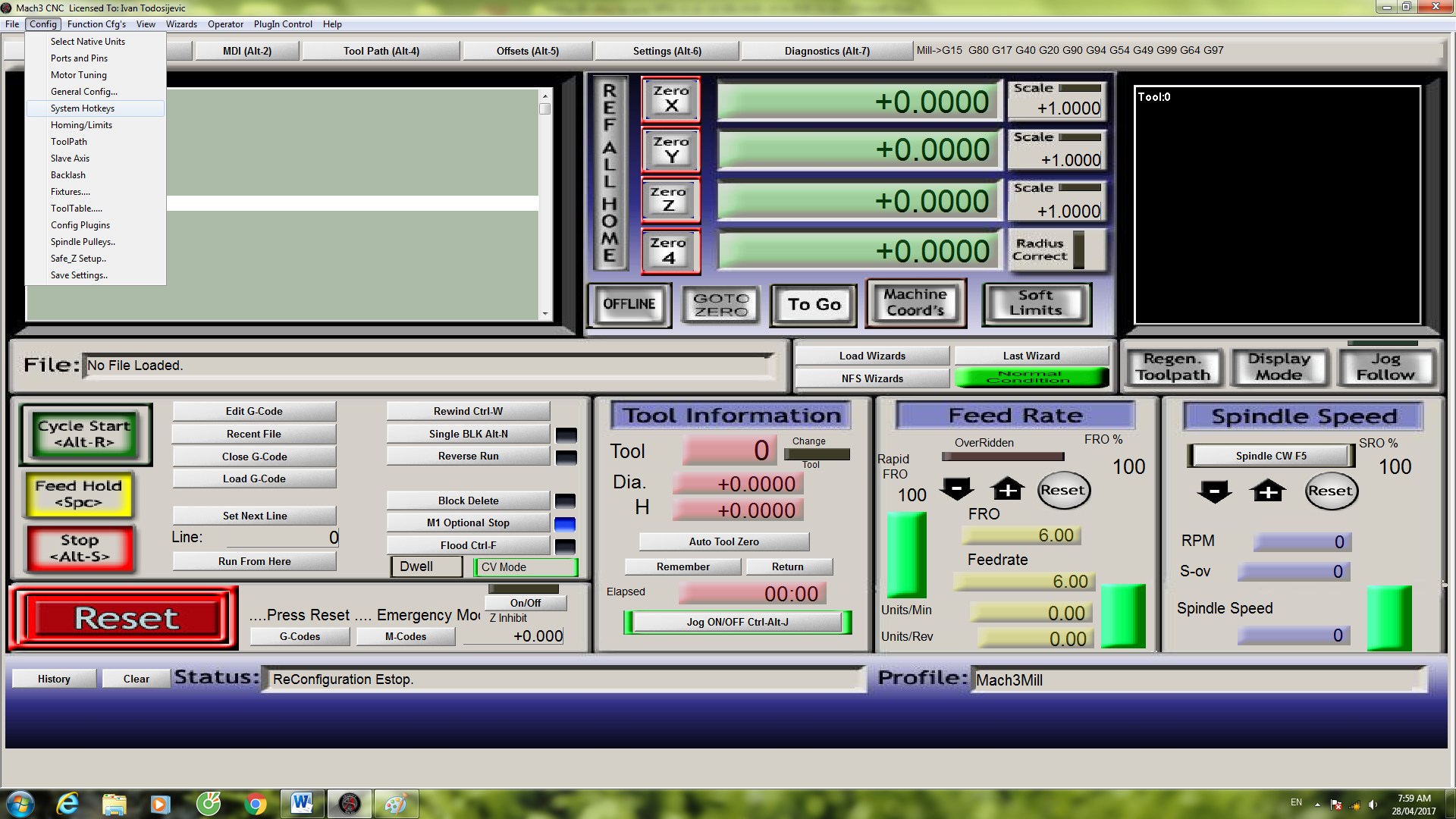Toggle Soft Limits on
This screenshot has height=819, width=1456.
[1036, 303]
